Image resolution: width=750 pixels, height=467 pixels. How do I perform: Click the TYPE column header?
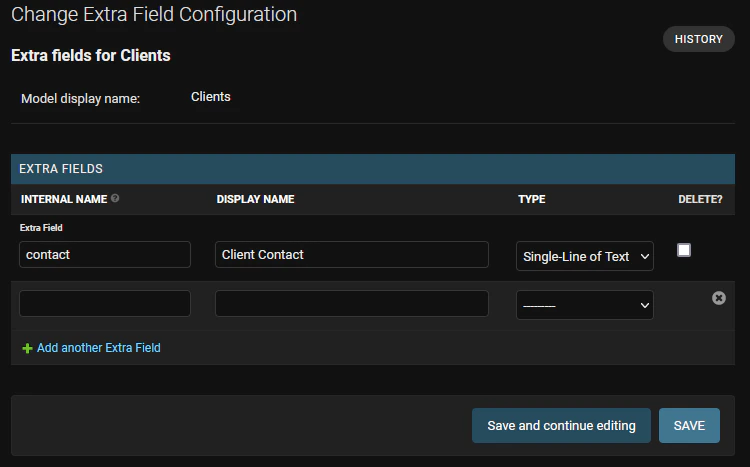point(531,199)
